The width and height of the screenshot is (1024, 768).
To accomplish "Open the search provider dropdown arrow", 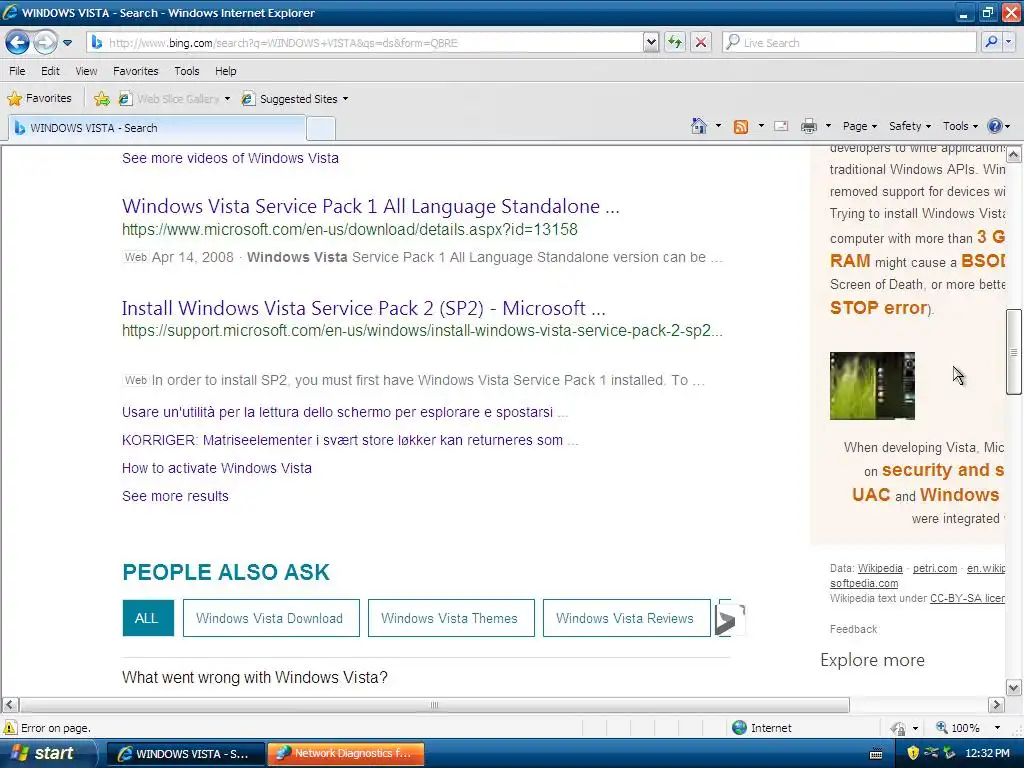I will (x=1008, y=43).
